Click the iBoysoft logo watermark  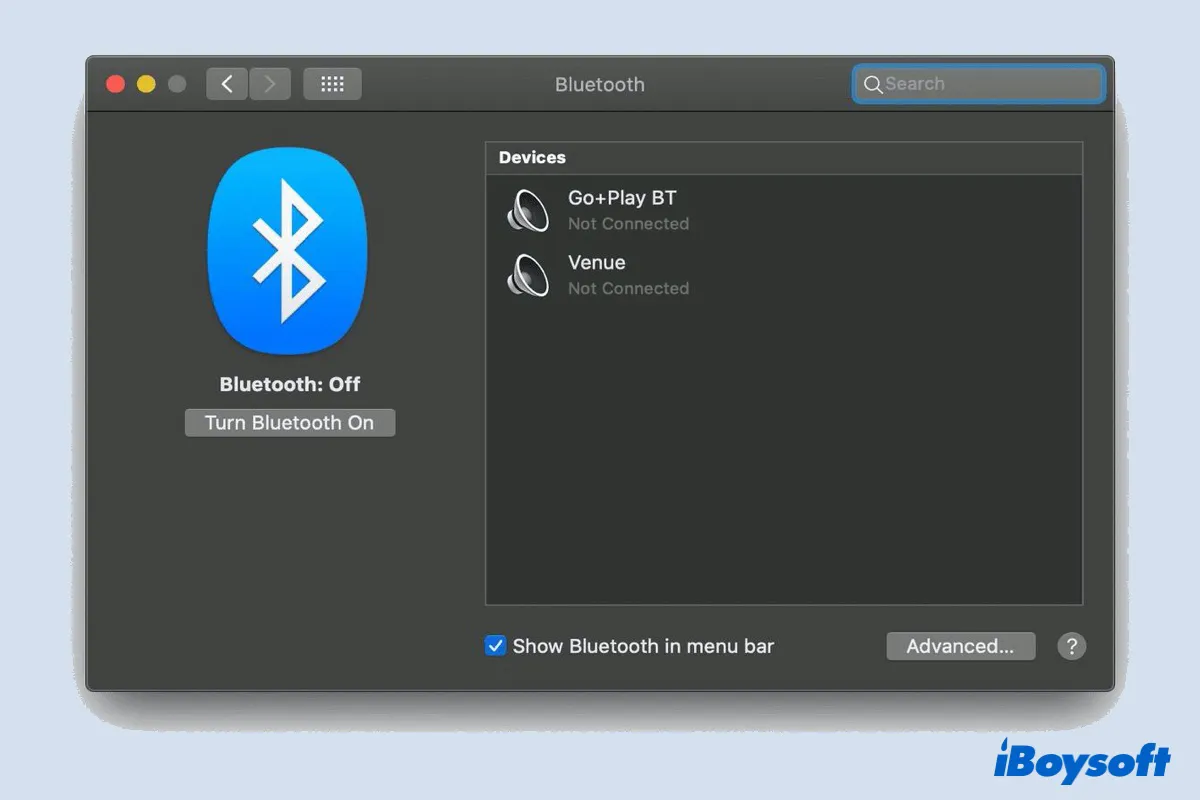(1082, 759)
